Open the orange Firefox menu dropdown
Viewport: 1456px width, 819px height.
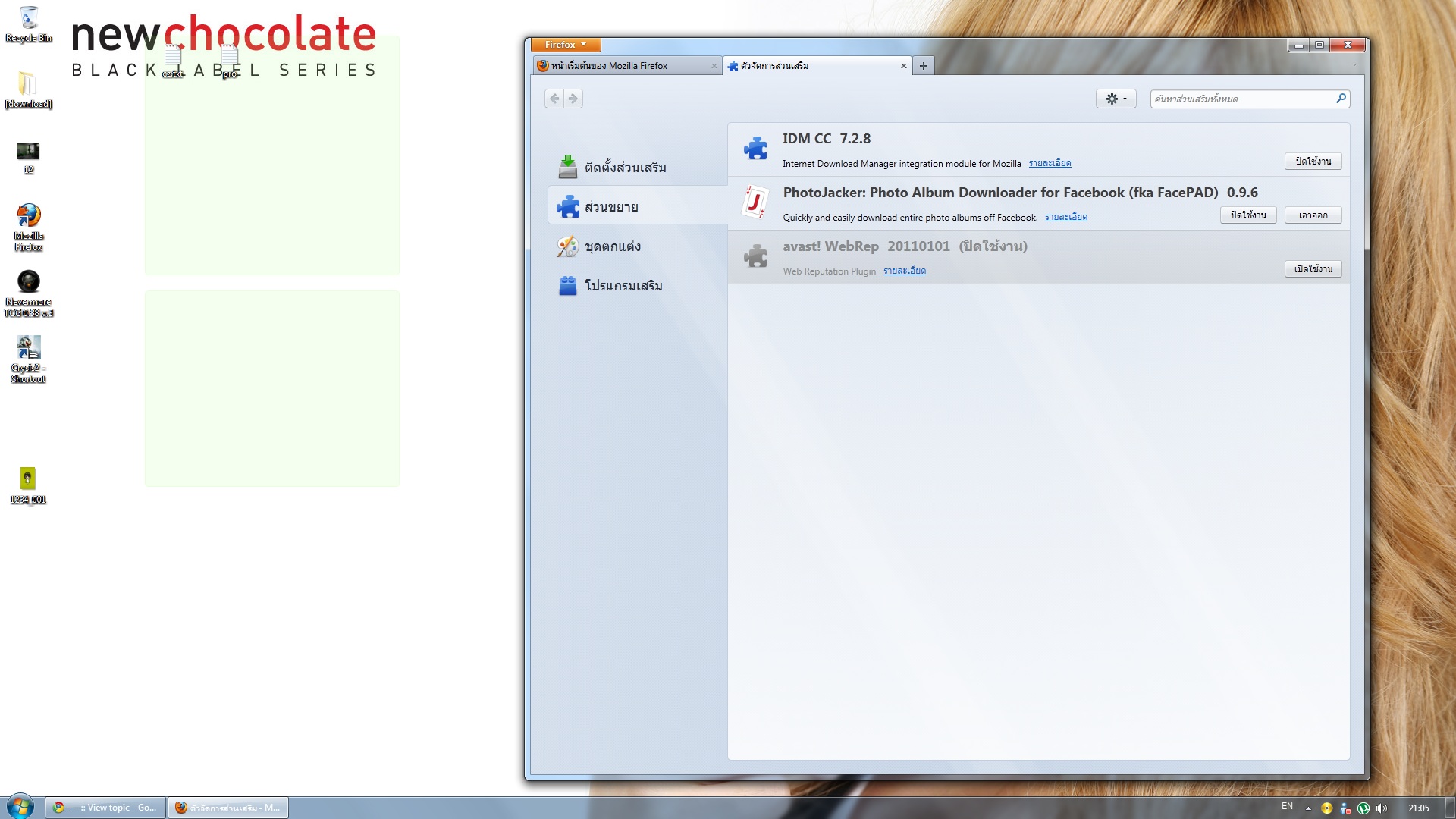(x=566, y=45)
